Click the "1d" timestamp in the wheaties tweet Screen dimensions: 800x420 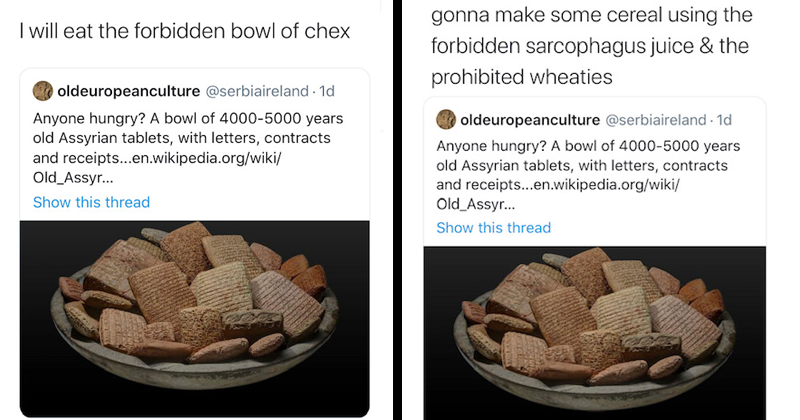point(725,120)
